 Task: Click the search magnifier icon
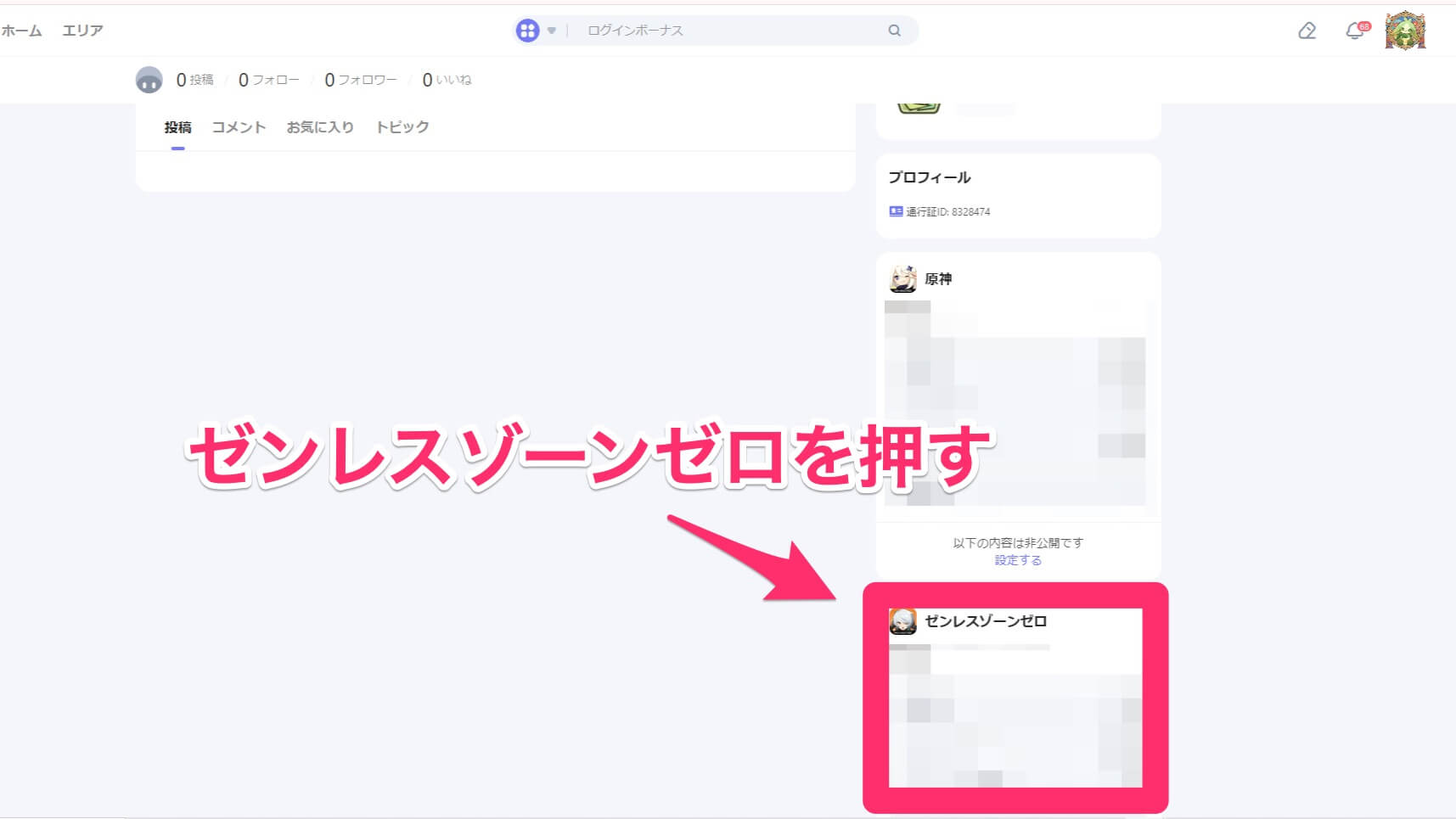(894, 30)
